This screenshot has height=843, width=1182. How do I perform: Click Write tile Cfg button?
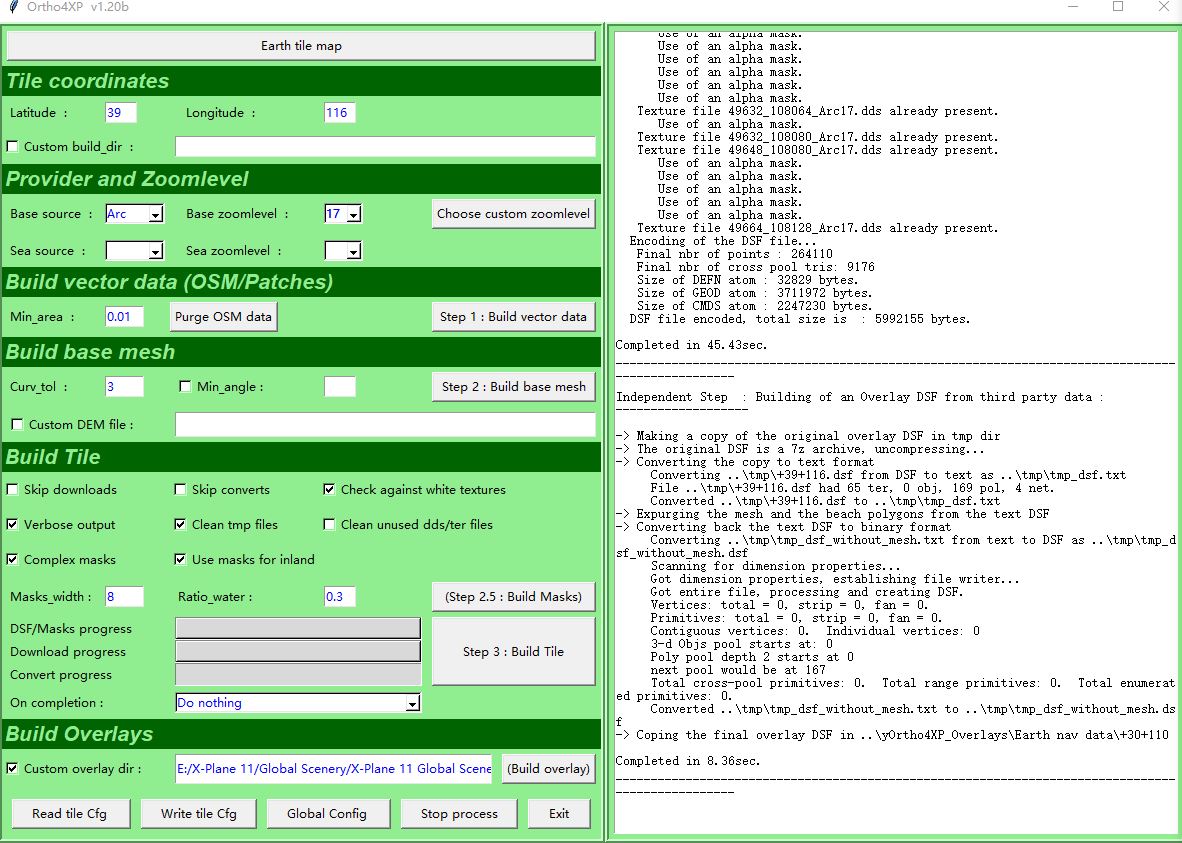199,814
